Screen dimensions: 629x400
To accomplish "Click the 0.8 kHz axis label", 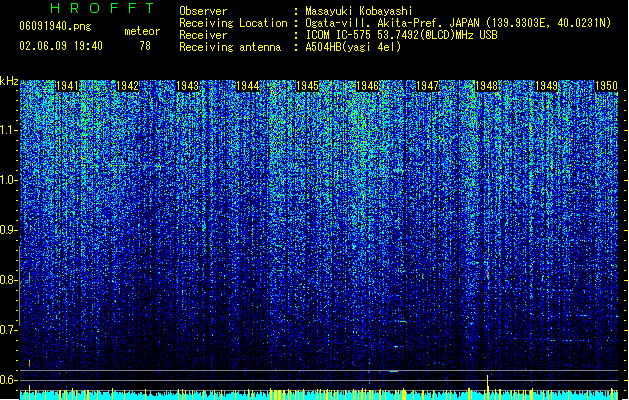I will pyautogui.click(x=9, y=280).
